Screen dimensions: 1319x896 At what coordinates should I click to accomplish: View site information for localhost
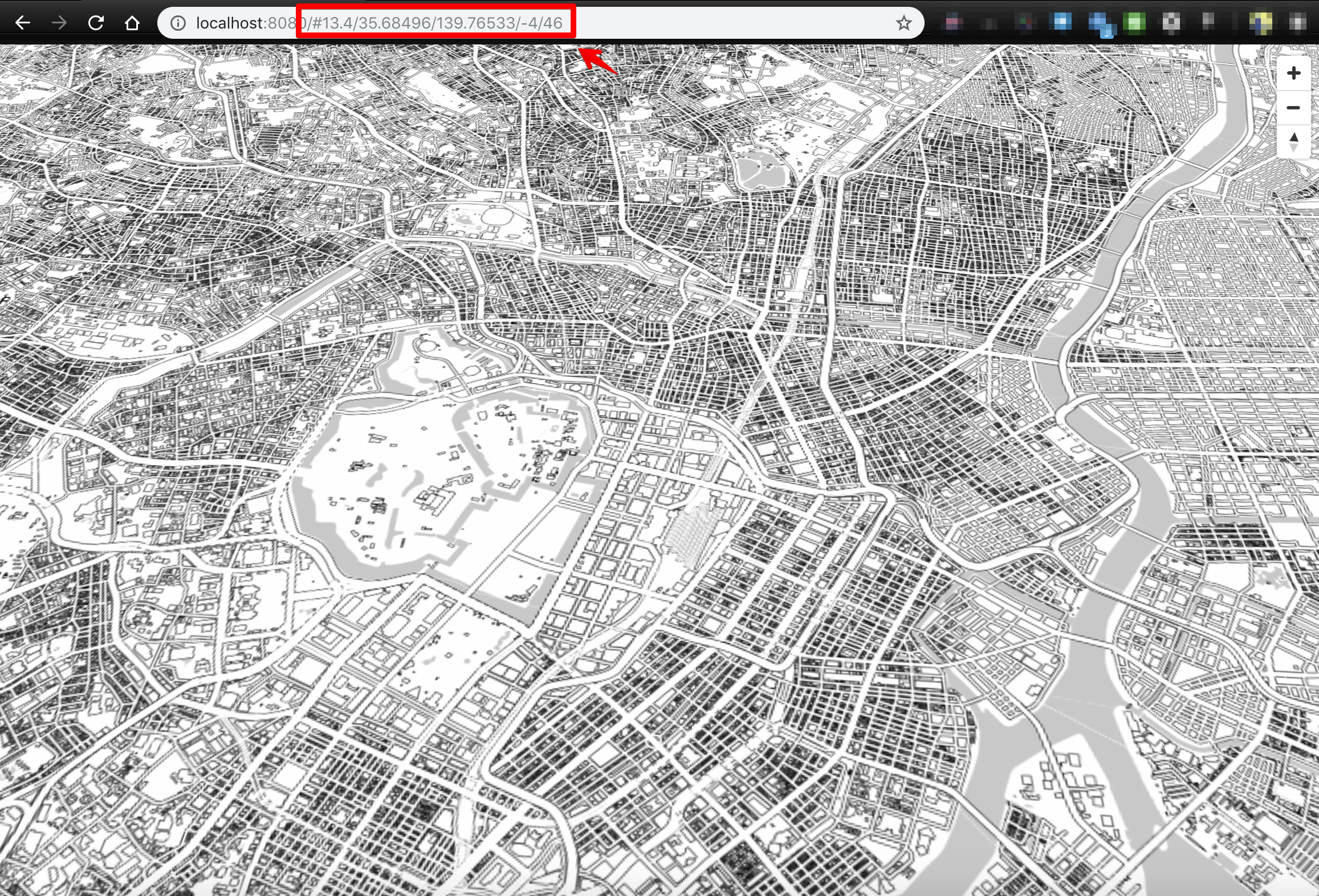[178, 23]
